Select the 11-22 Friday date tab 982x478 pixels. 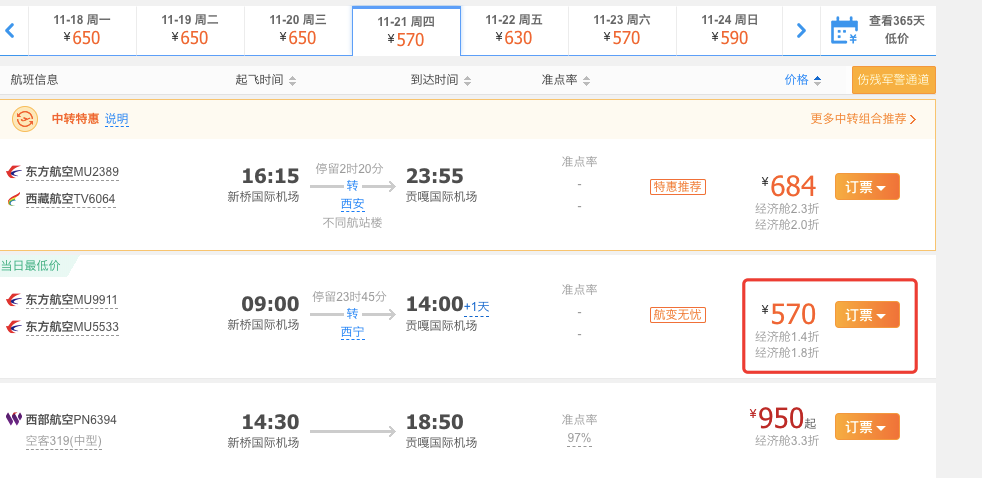(514, 30)
